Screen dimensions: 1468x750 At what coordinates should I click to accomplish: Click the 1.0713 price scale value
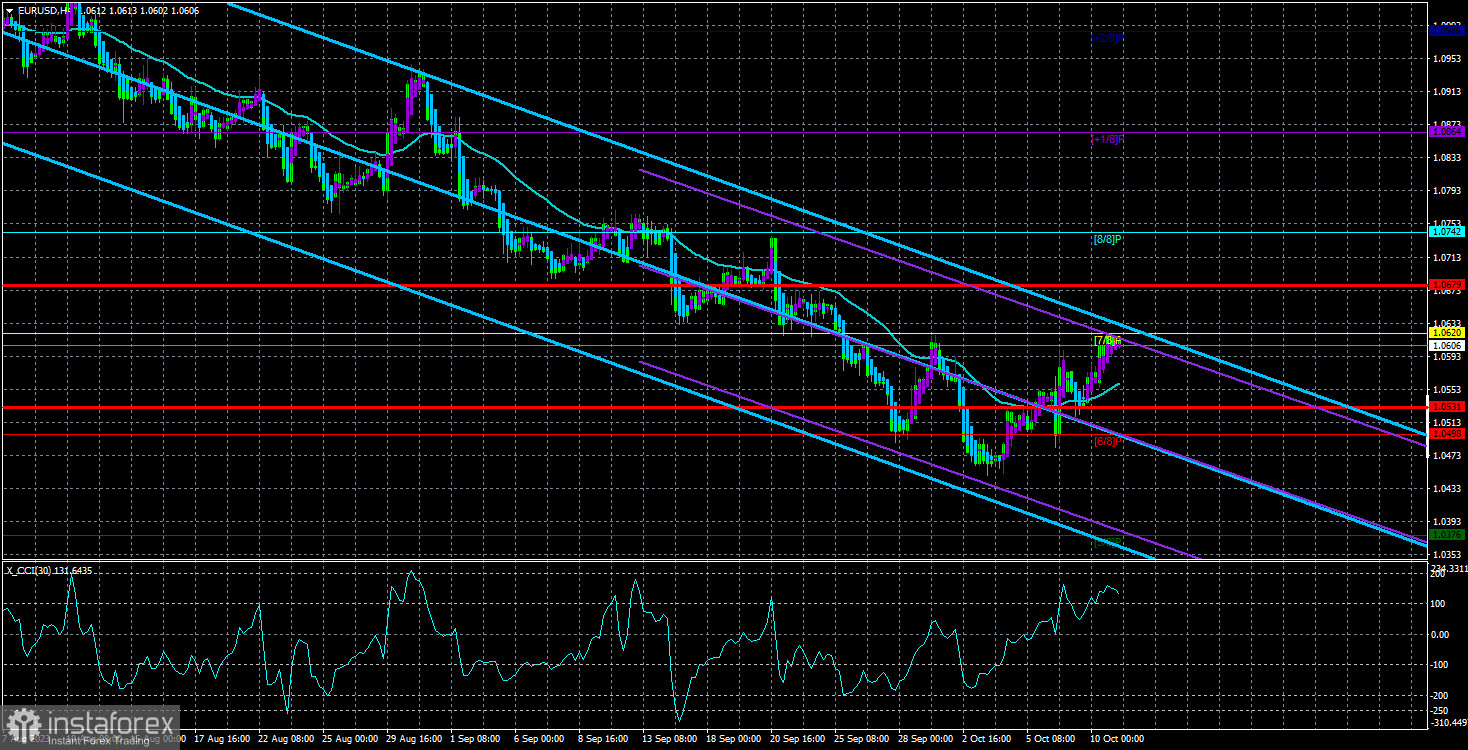pyautogui.click(x=1447, y=256)
